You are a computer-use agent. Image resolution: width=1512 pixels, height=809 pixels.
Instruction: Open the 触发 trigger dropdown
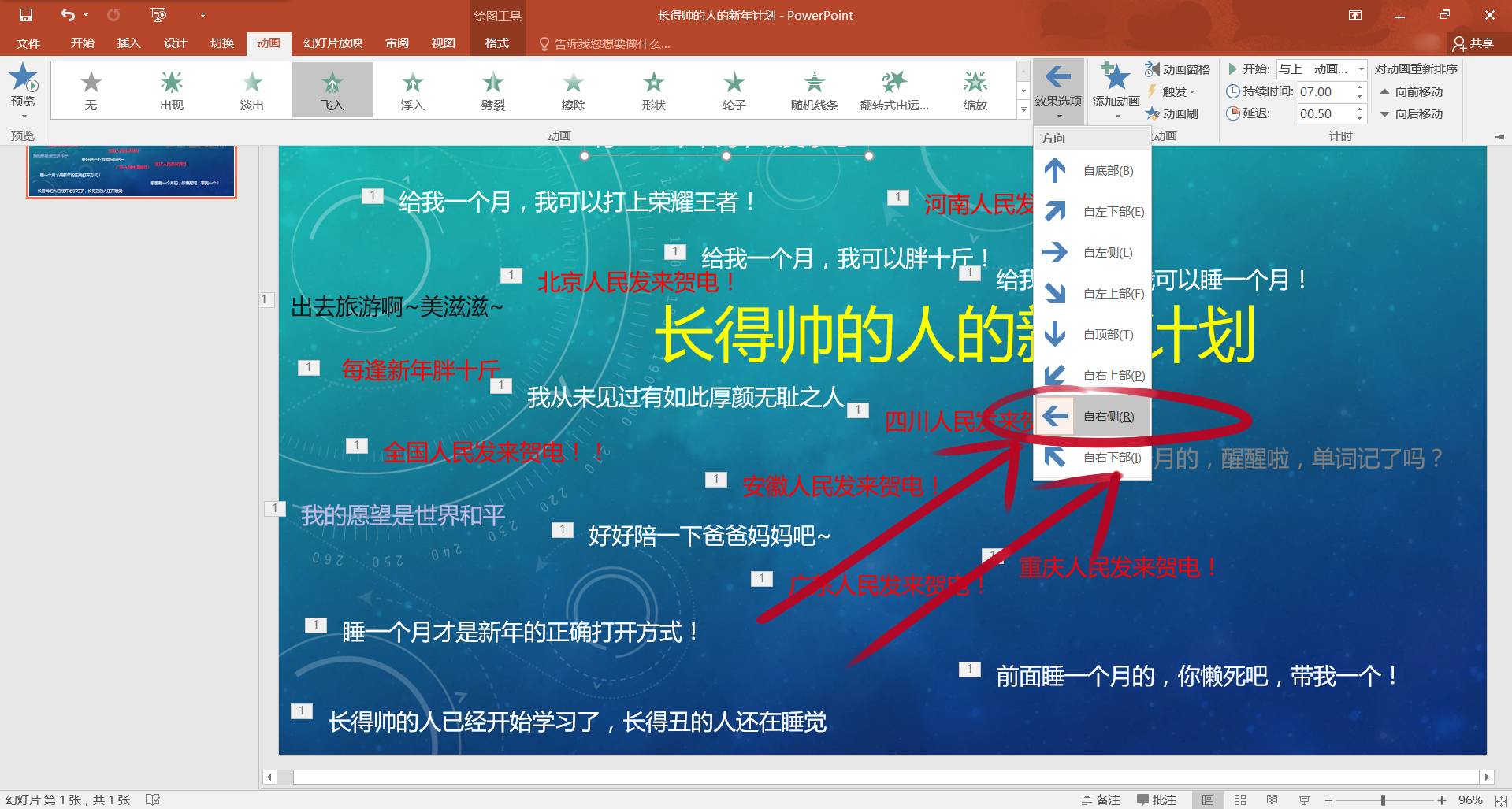click(1172, 91)
